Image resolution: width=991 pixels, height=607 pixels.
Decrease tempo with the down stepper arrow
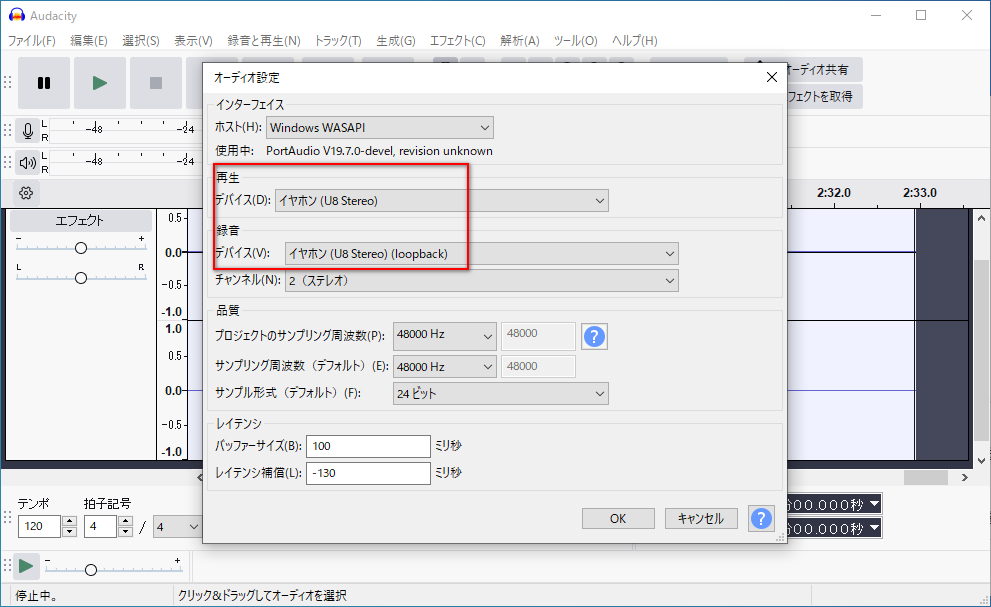point(70,532)
